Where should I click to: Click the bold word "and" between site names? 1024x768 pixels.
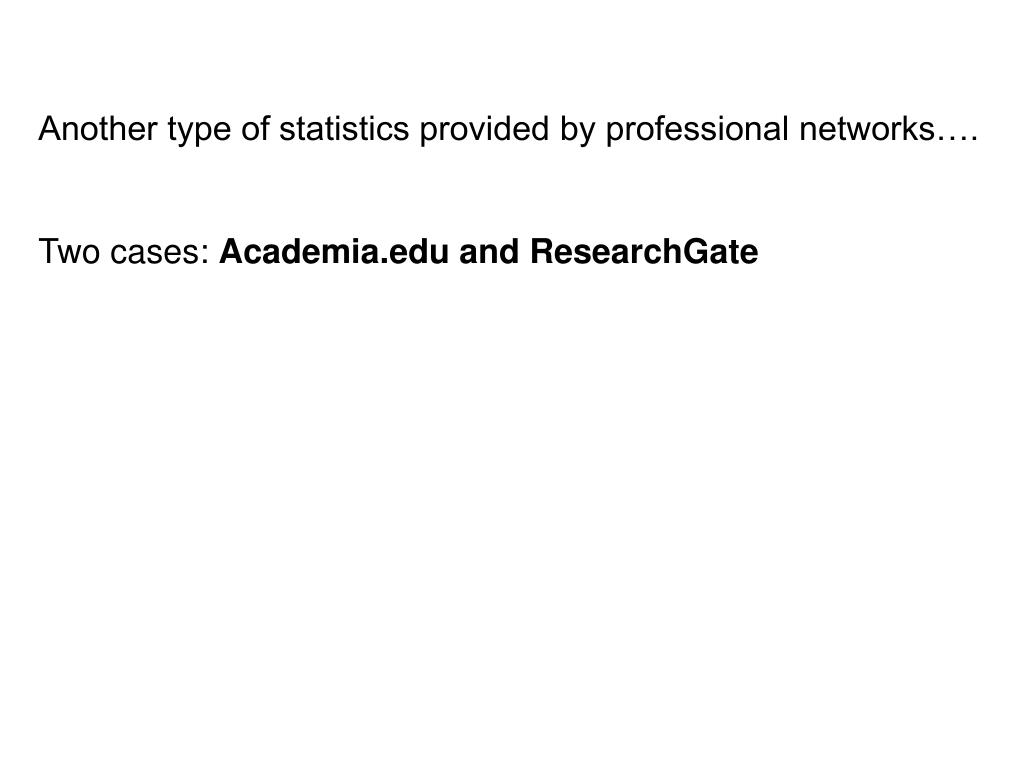tap(489, 253)
